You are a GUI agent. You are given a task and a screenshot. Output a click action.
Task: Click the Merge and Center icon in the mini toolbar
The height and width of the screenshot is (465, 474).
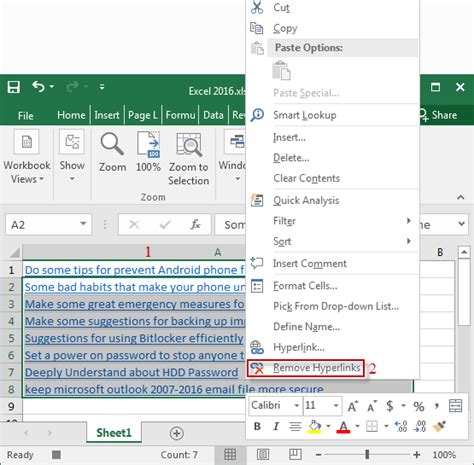click(x=455, y=406)
